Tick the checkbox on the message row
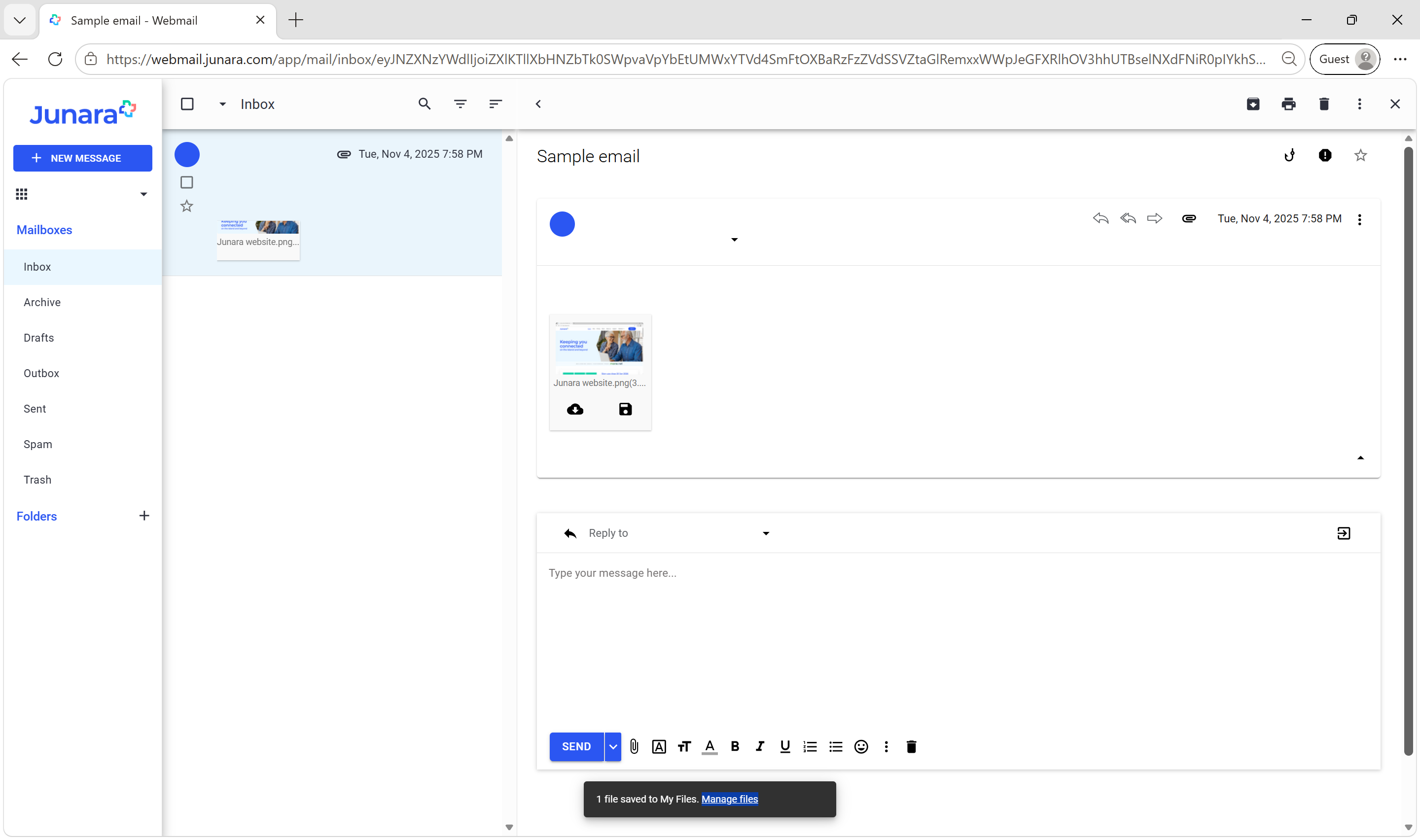The image size is (1420, 840). (x=187, y=182)
